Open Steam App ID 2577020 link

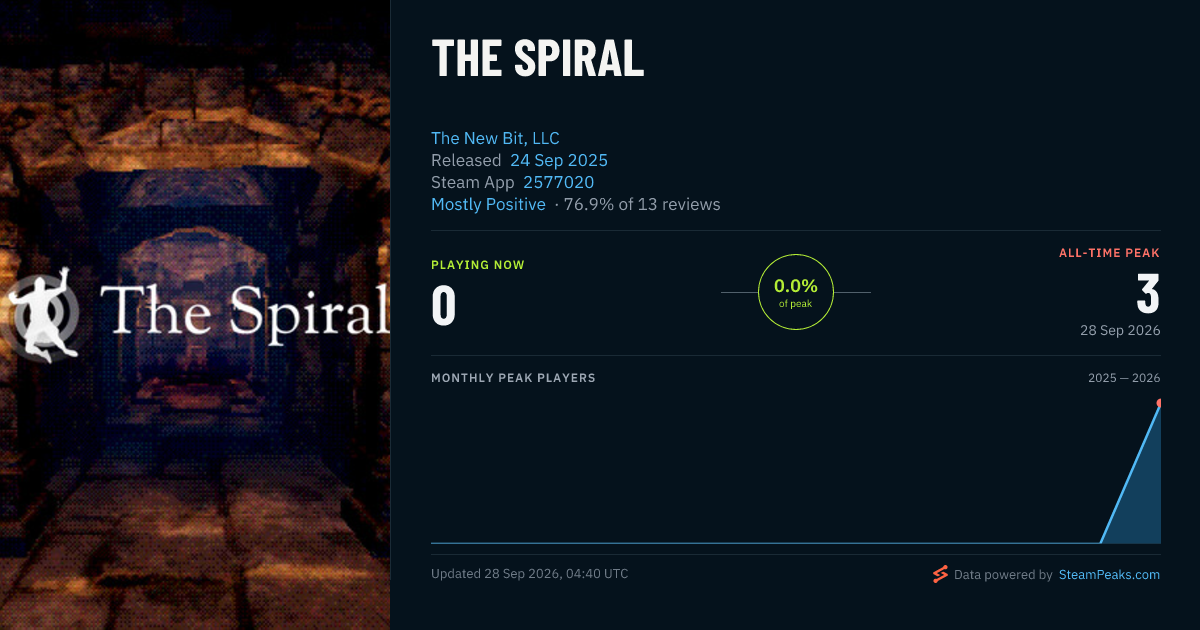(x=559, y=182)
